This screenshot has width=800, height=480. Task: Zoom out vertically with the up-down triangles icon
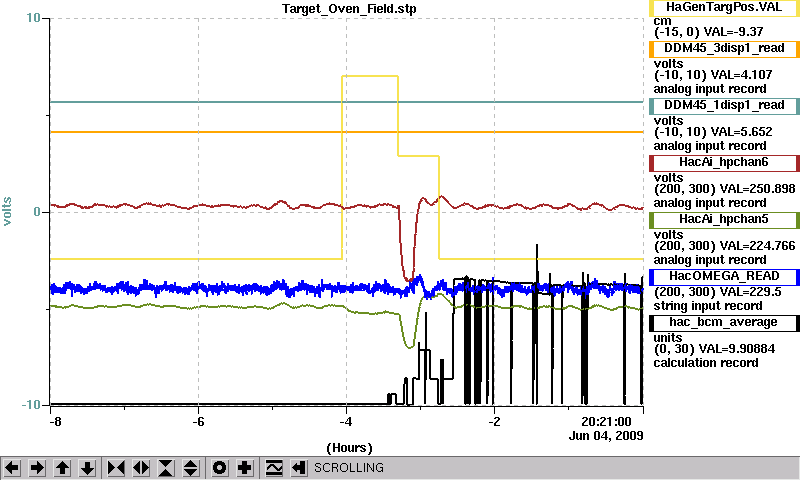(191, 468)
